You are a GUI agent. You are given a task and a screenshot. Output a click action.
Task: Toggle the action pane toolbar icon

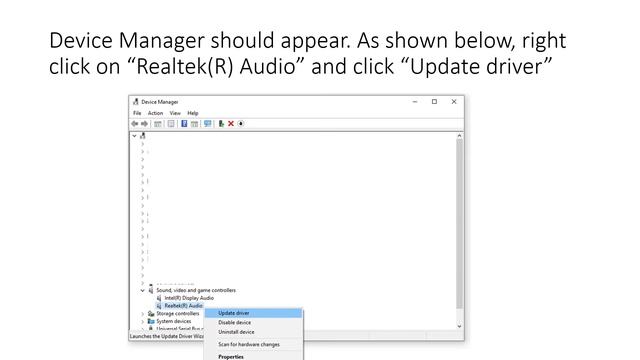coord(194,124)
